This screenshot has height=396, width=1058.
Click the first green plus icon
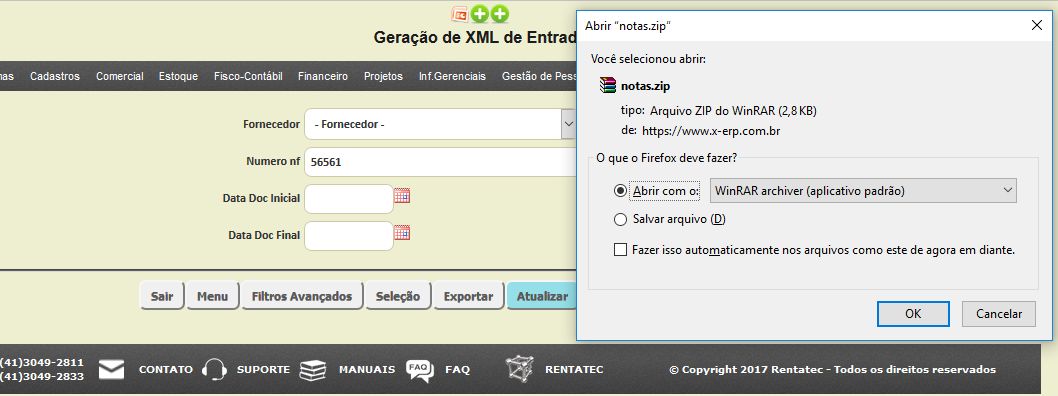pyautogui.click(x=480, y=13)
